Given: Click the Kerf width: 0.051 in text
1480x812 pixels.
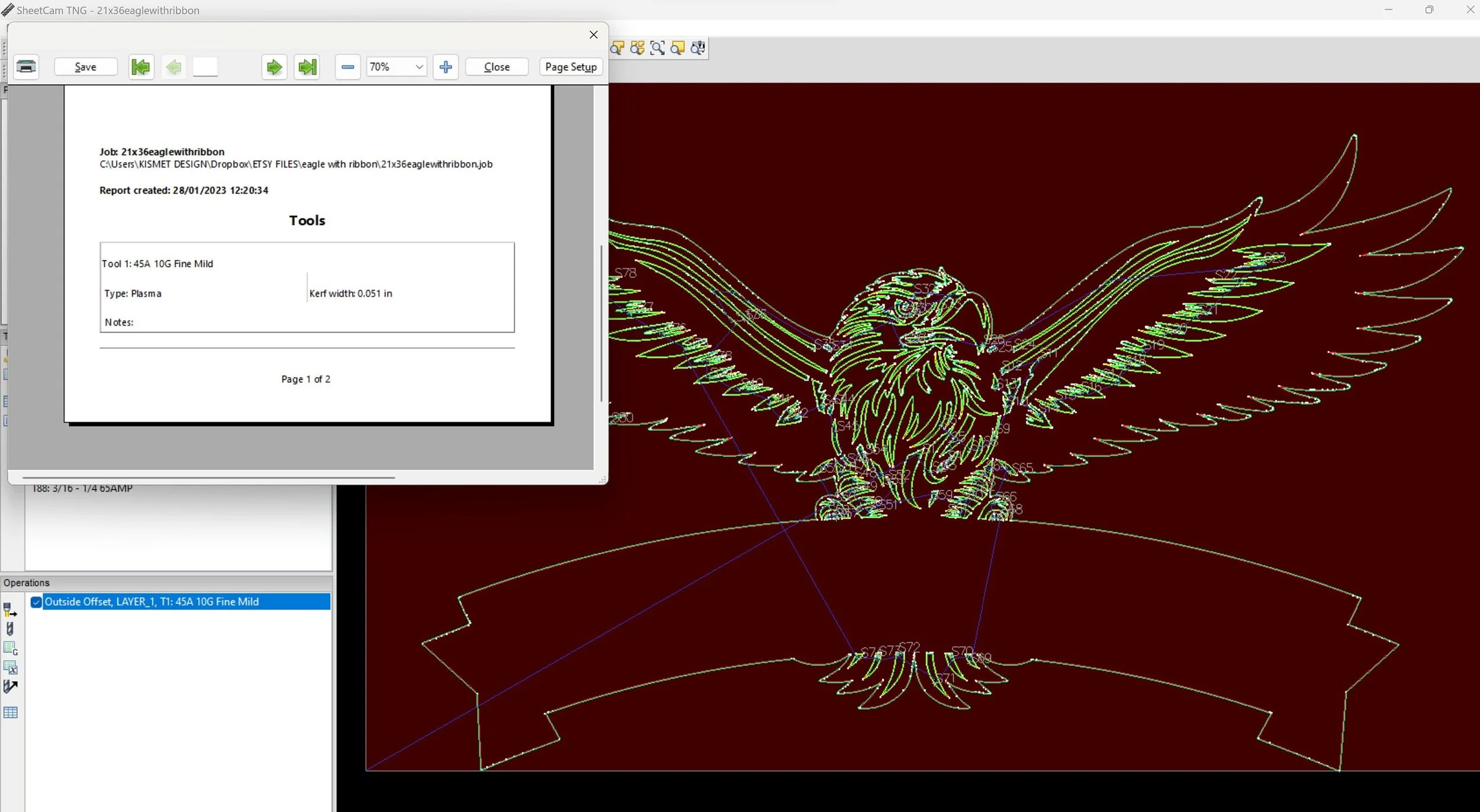Looking at the screenshot, I should (x=350, y=294).
